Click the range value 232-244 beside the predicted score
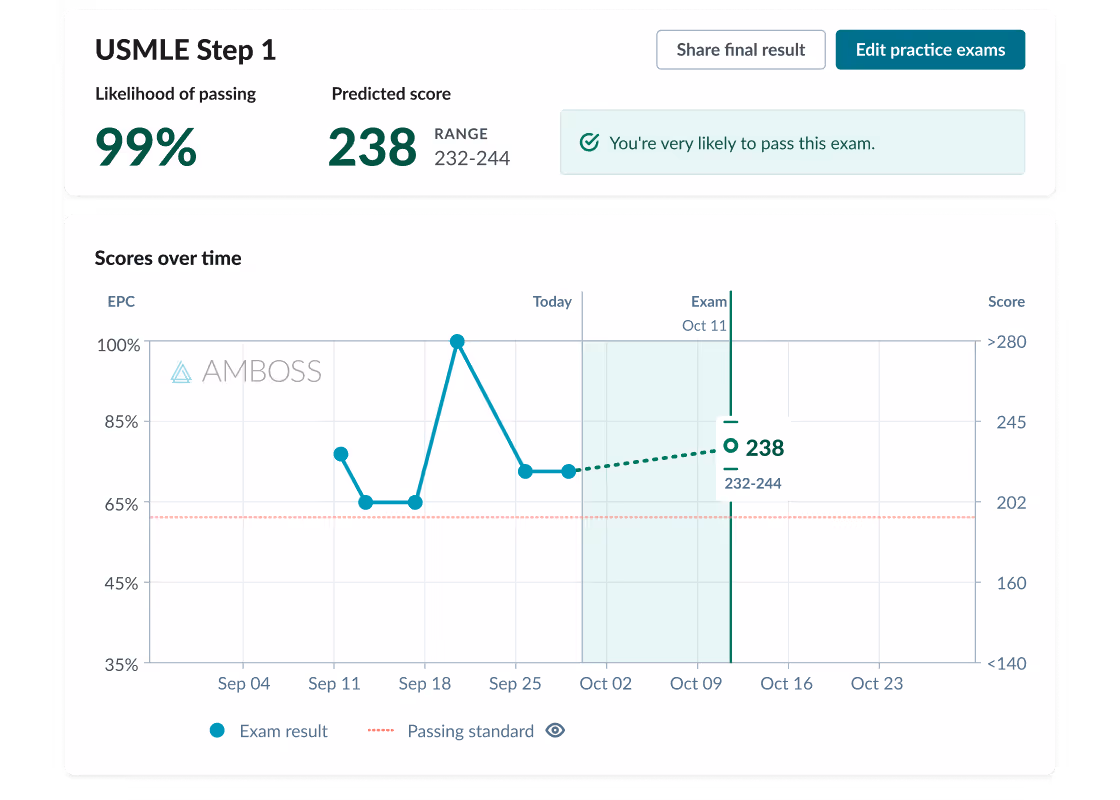Image resolution: width=1120 pixels, height=800 pixels. pos(472,159)
